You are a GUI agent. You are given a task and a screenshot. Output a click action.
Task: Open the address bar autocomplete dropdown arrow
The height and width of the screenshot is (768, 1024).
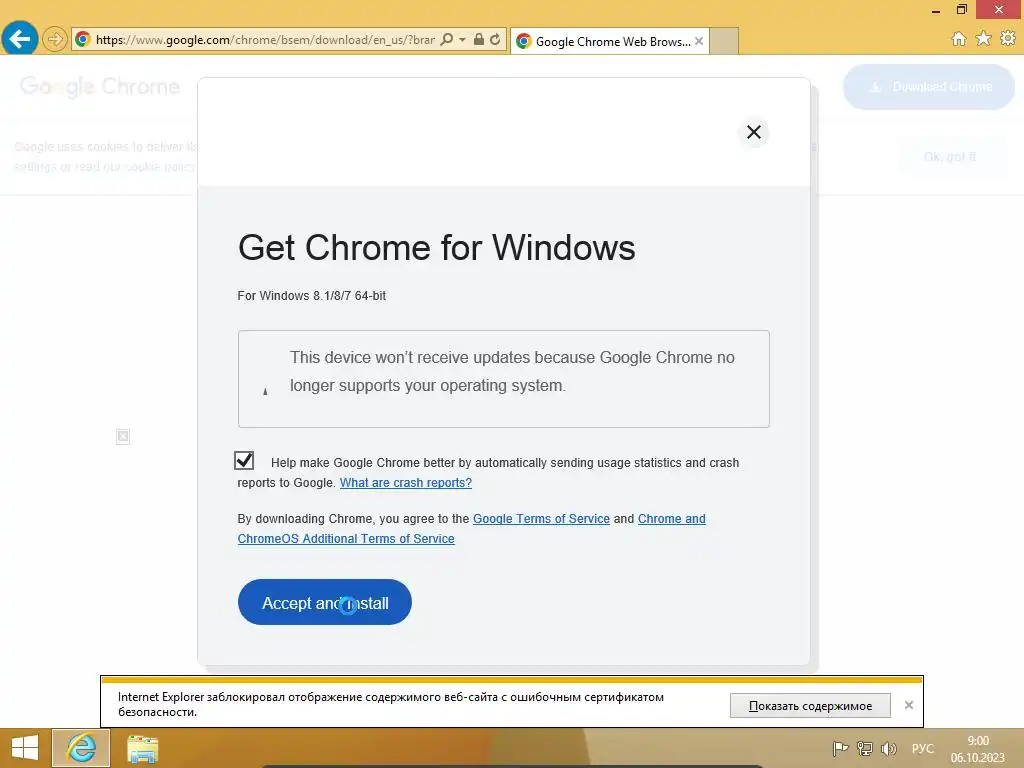[462, 40]
